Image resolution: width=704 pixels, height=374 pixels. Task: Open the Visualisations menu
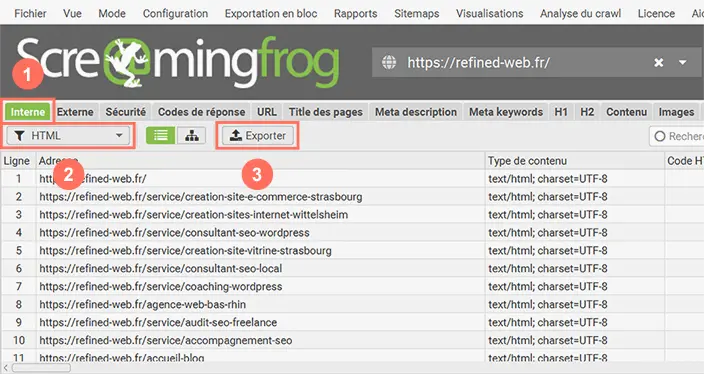pyautogui.click(x=489, y=13)
